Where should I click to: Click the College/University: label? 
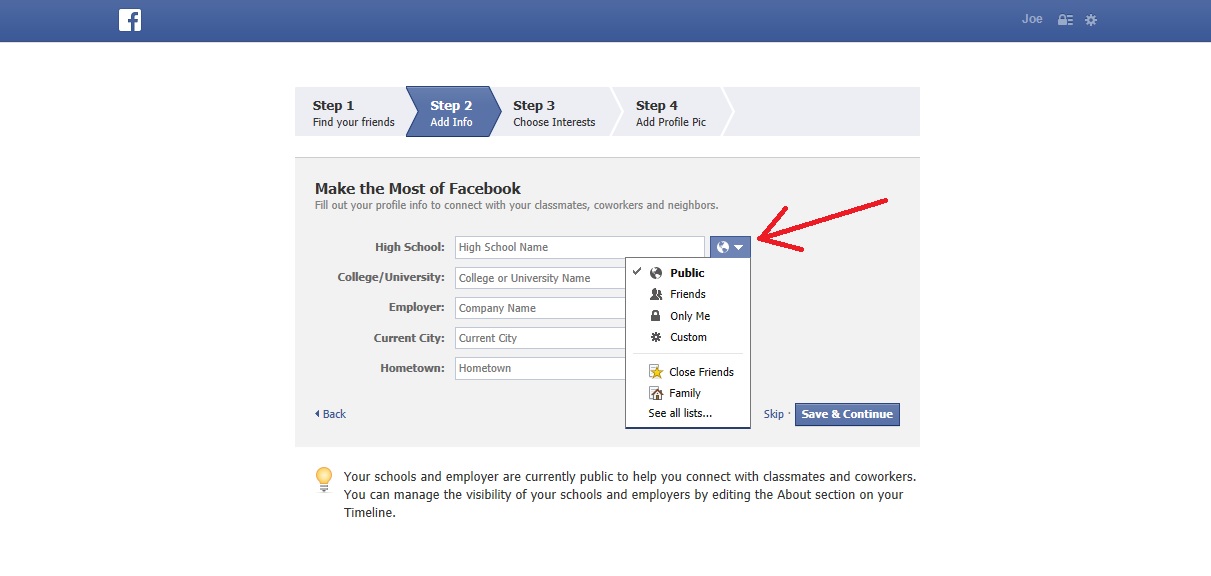point(391,277)
